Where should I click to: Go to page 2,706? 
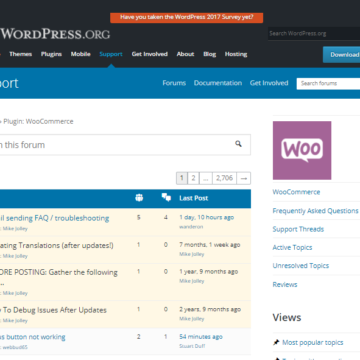[224, 178]
